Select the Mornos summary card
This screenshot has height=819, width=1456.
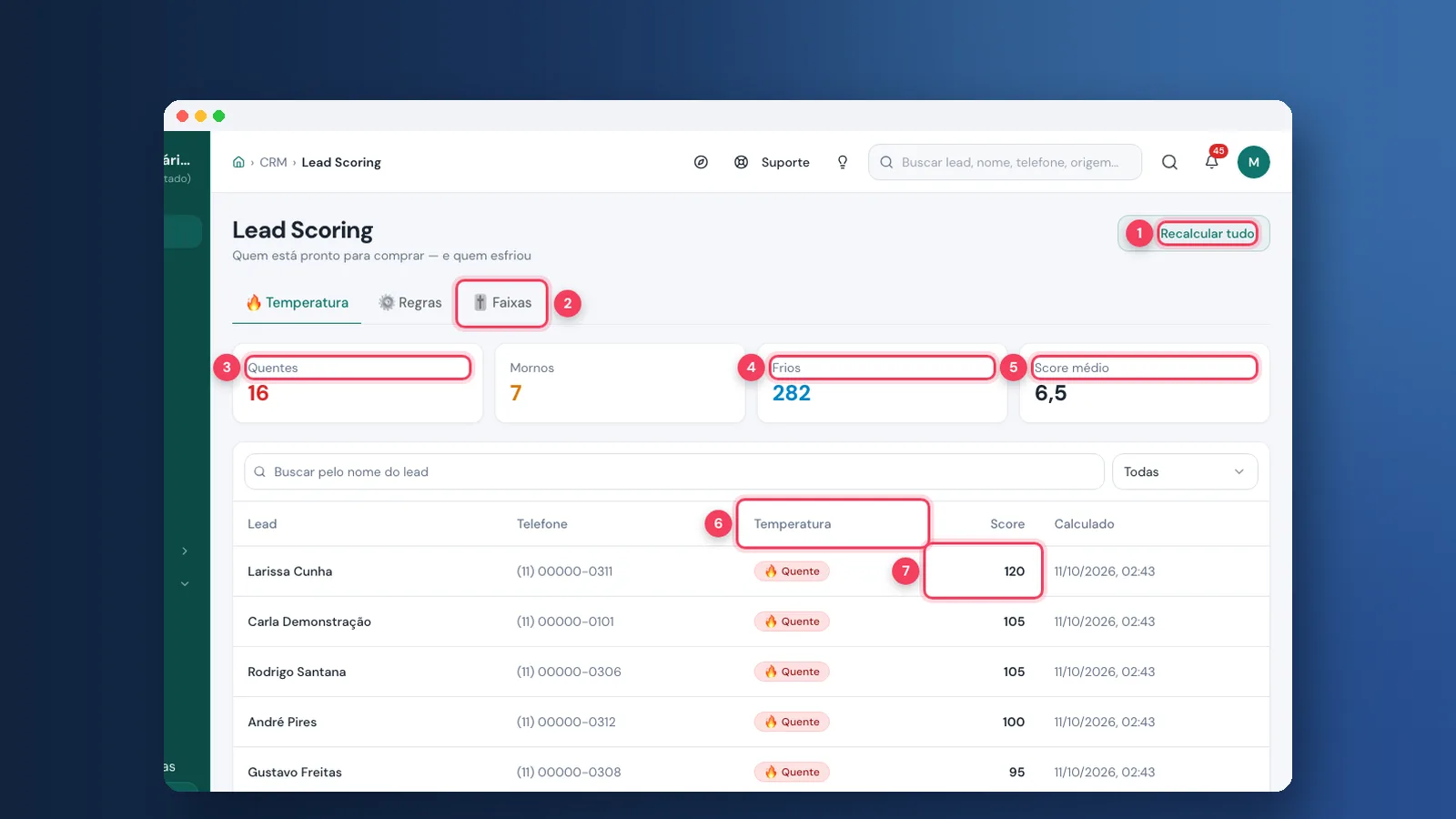pos(620,383)
